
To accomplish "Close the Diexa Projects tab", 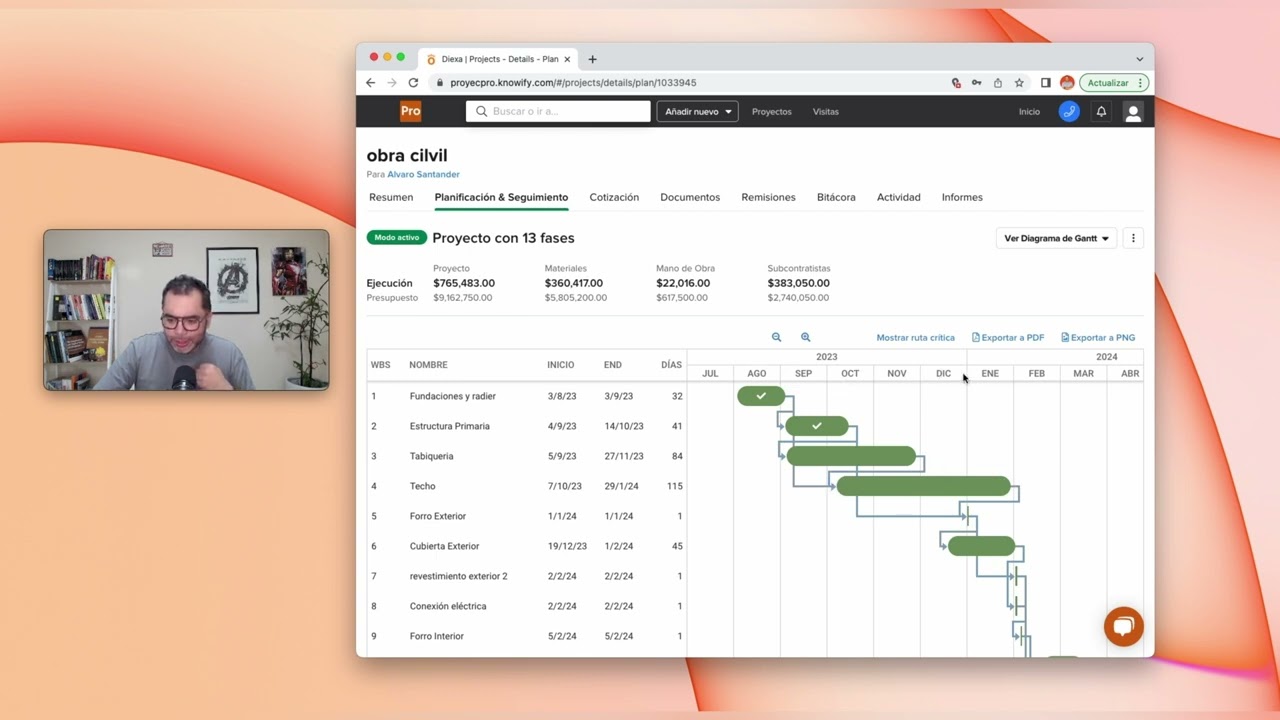I will 567,59.
